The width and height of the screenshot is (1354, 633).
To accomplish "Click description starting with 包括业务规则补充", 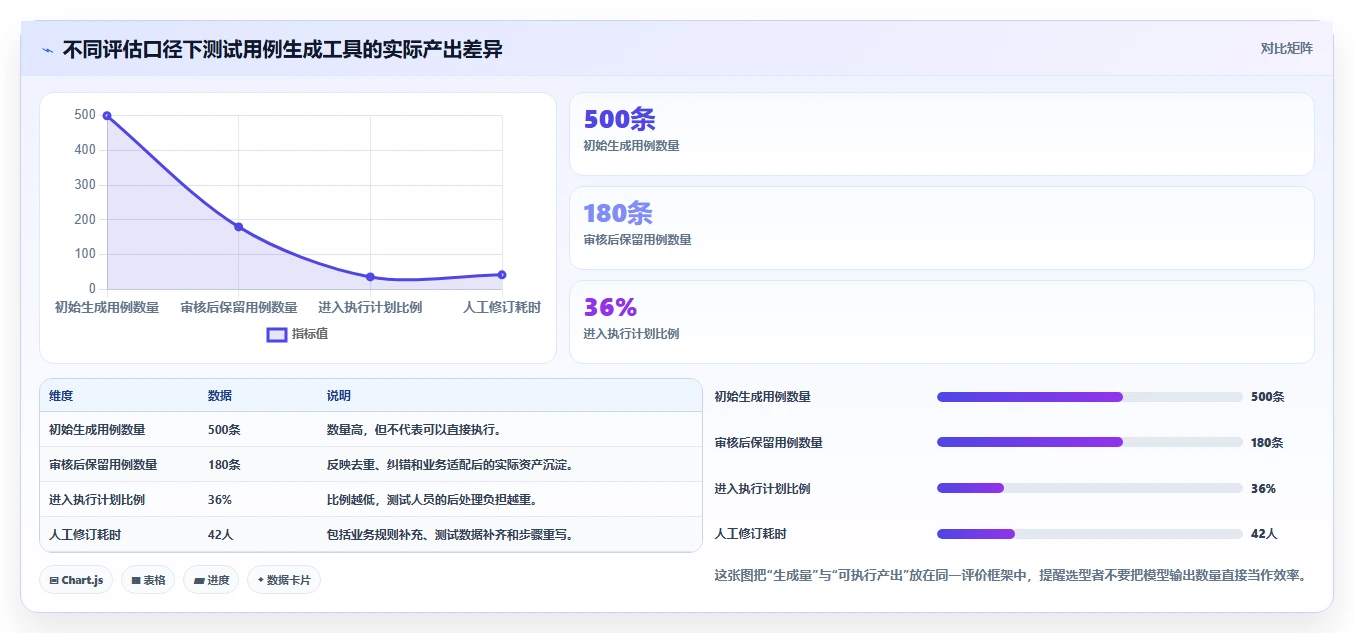I will [x=450, y=535].
